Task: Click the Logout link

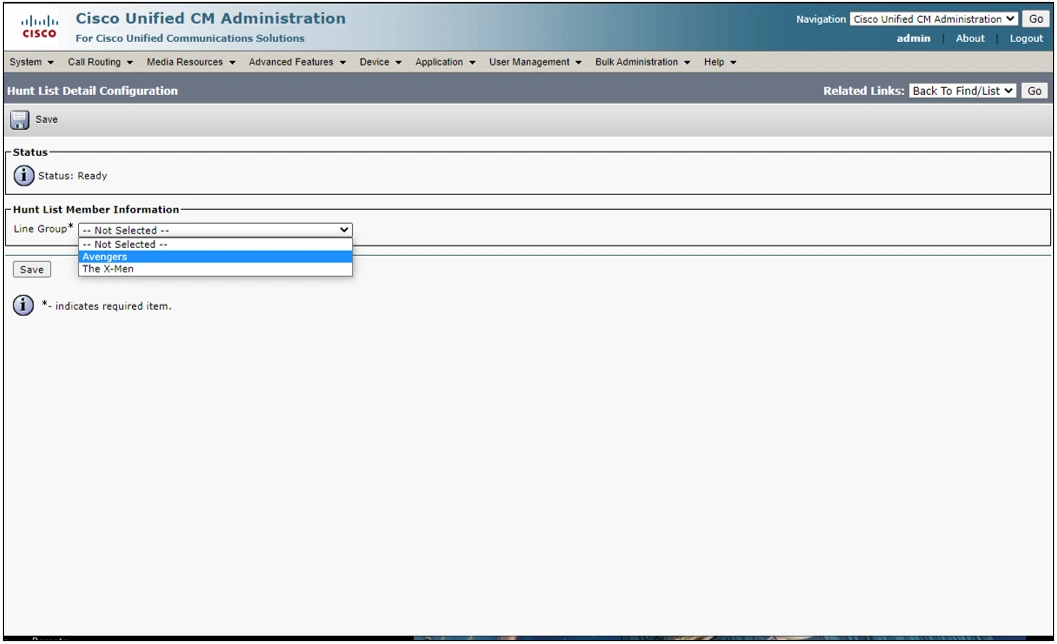Action: pos(1026,38)
